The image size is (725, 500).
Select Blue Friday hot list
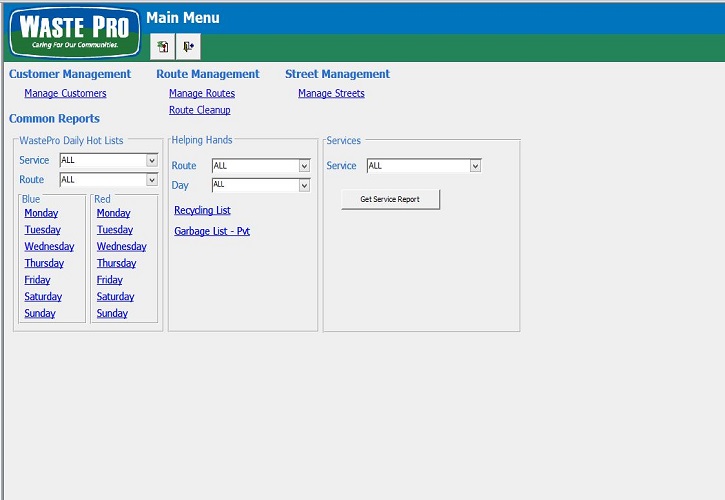click(x=37, y=280)
